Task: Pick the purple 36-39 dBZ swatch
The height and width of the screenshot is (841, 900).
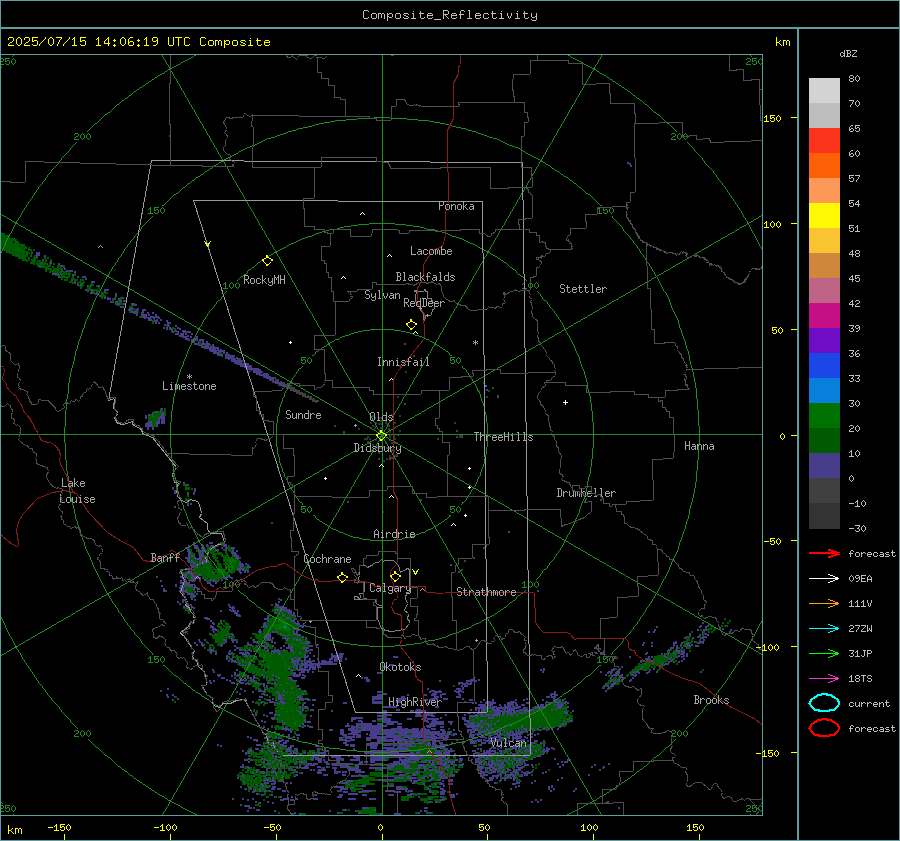Action: (824, 341)
